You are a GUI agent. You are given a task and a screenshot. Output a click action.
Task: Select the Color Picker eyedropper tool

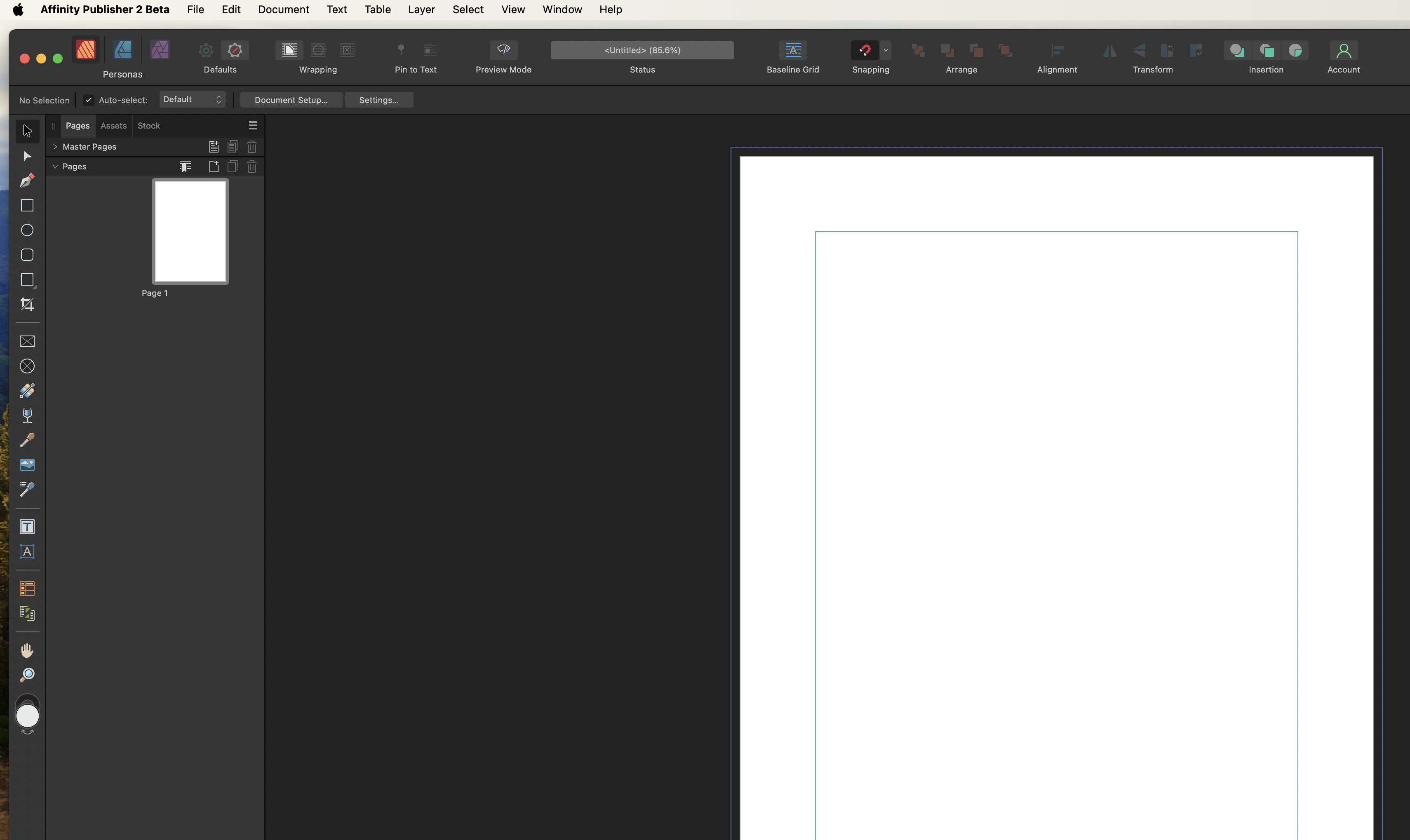[x=27, y=440]
